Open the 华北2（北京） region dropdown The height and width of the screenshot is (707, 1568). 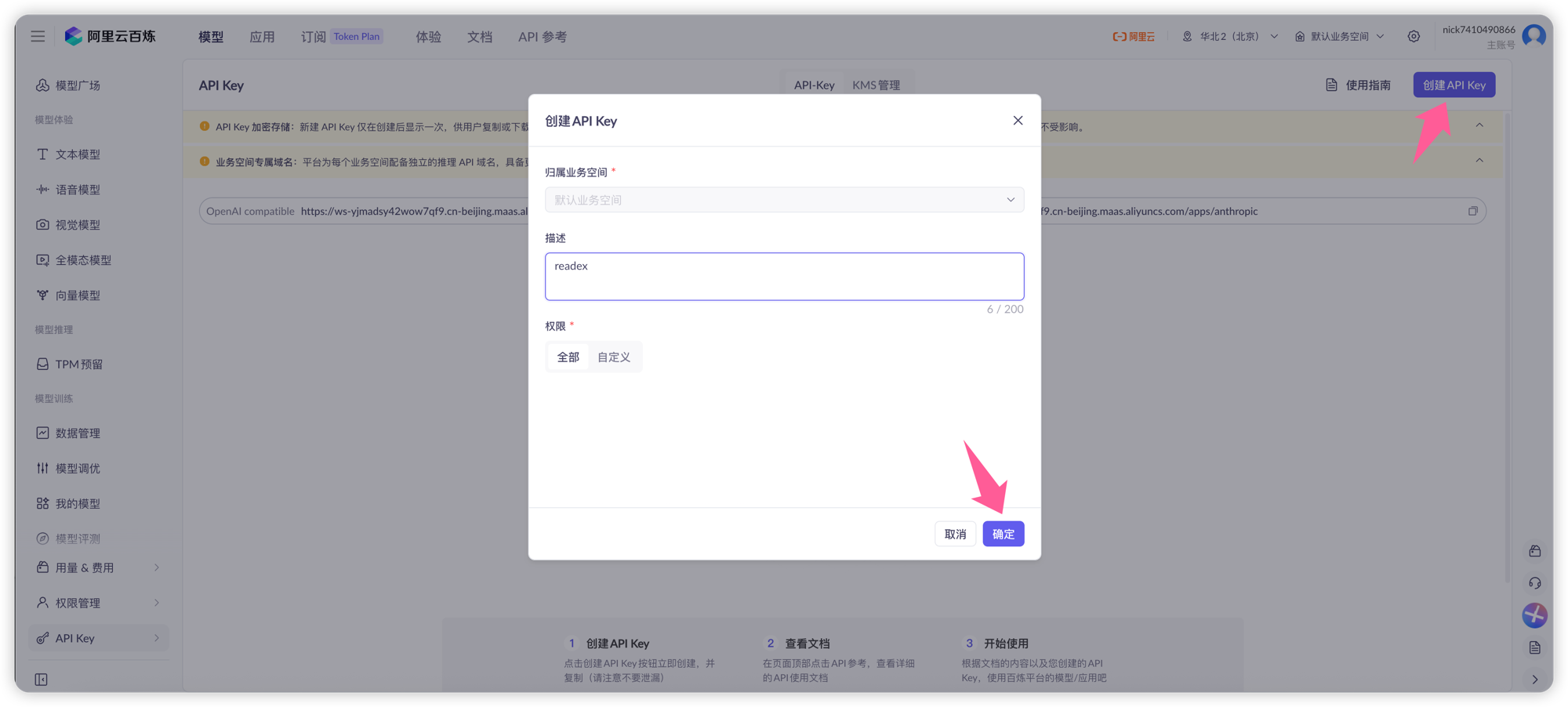point(1230,36)
